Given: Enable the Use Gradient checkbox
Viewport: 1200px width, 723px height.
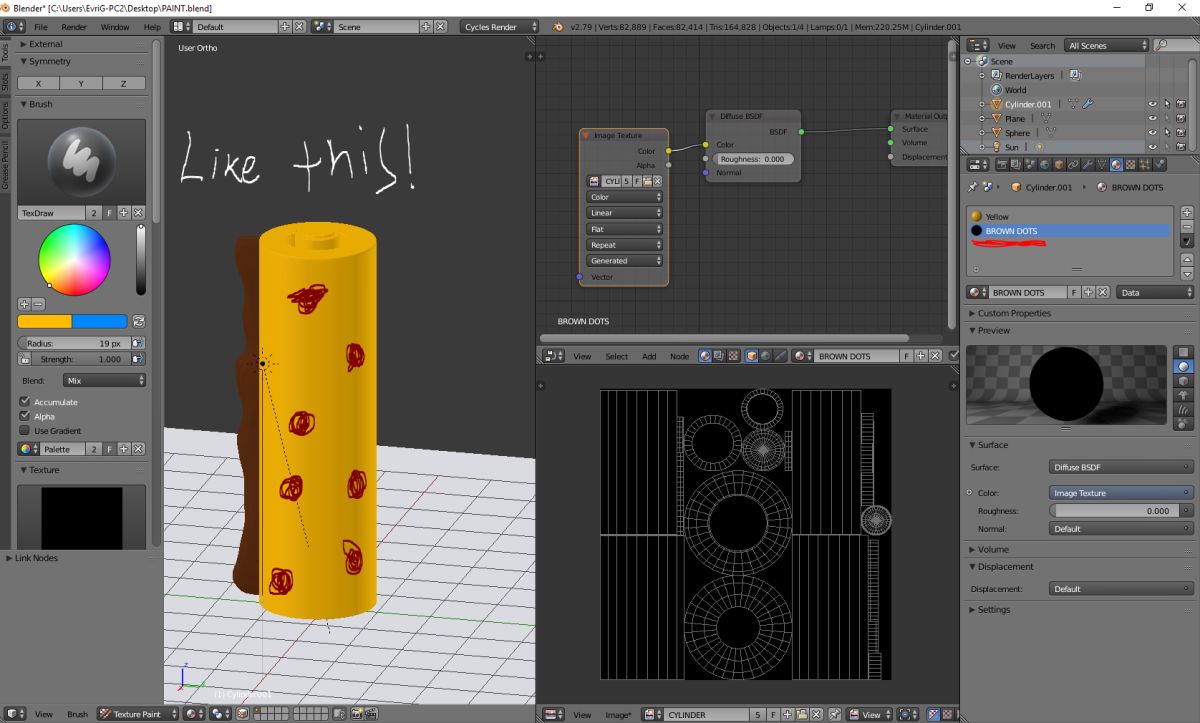Looking at the screenshot, I should 25,430.
